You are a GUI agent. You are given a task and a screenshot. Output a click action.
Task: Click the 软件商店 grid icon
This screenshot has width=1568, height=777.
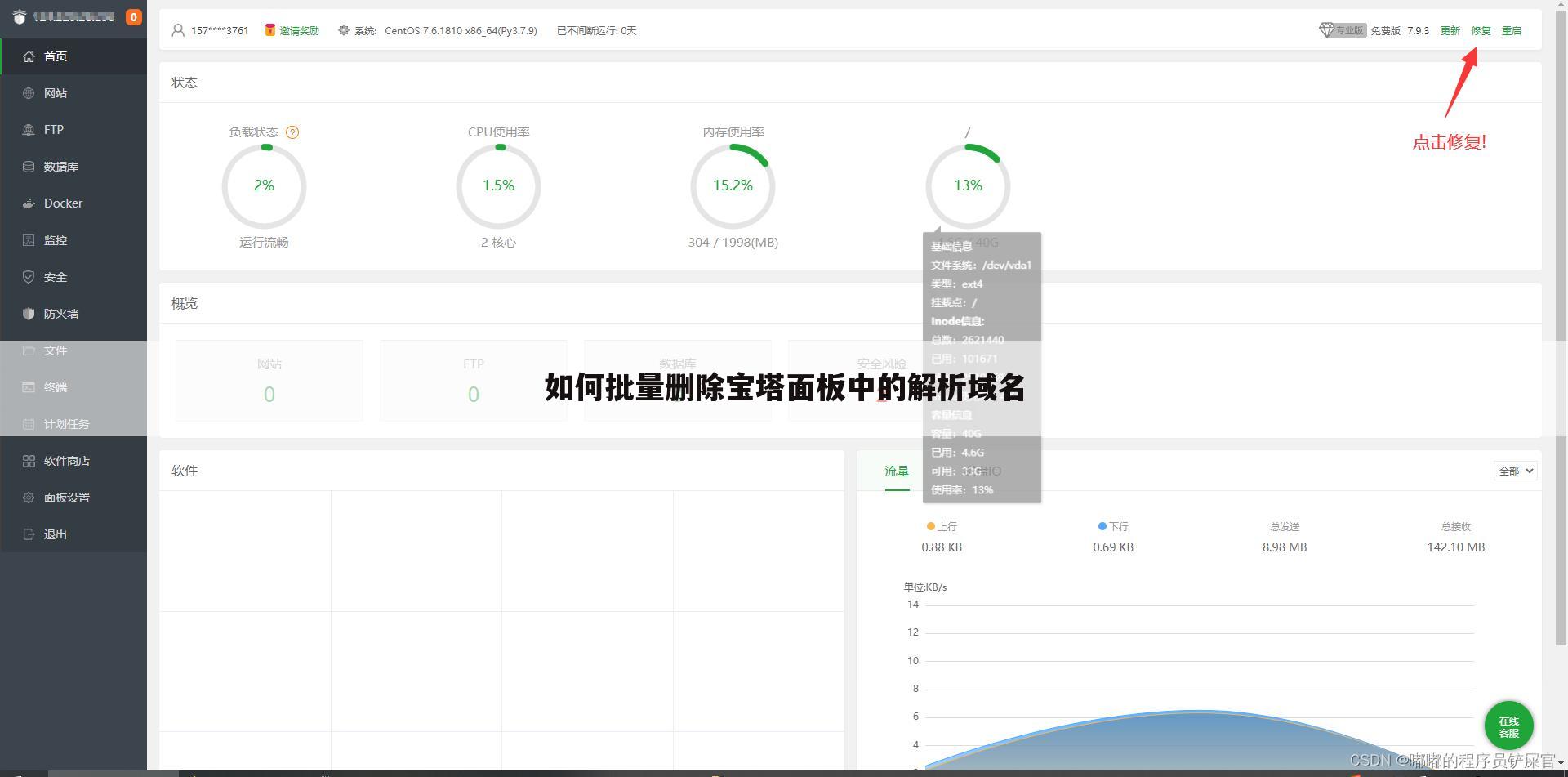tap(29, 461)
